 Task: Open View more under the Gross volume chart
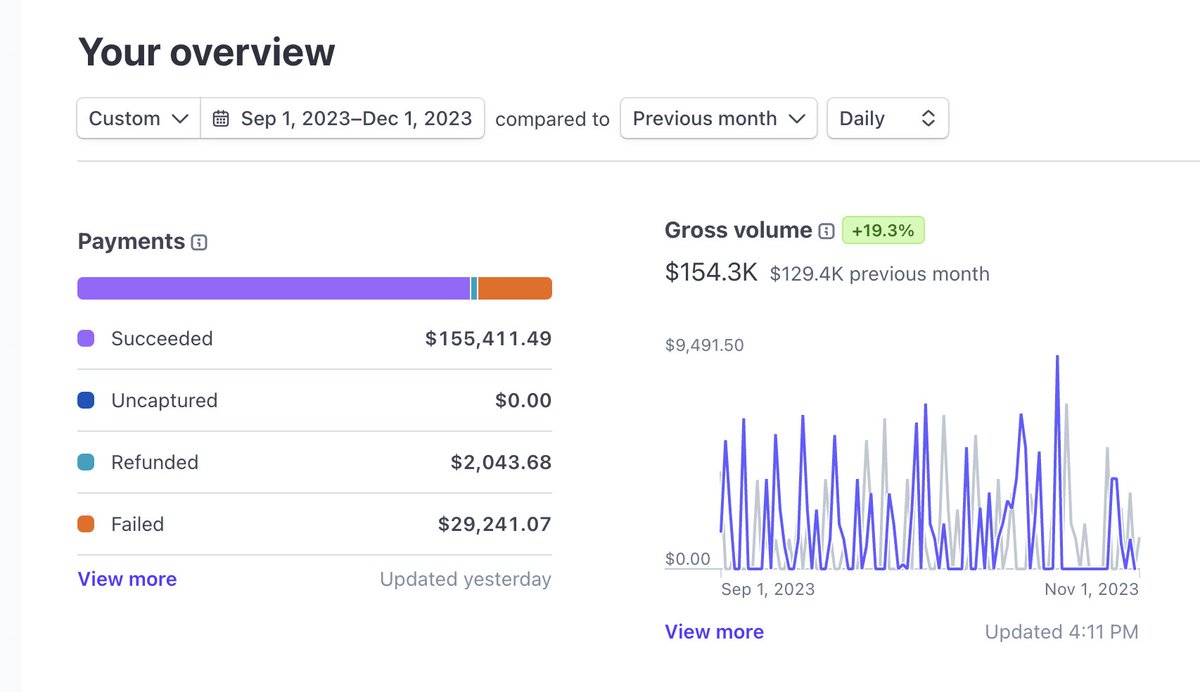point(713,631)
